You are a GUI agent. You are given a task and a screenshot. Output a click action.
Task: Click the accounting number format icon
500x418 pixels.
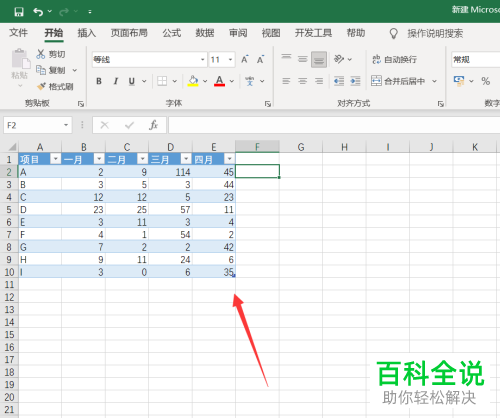(x=459, y=81)
